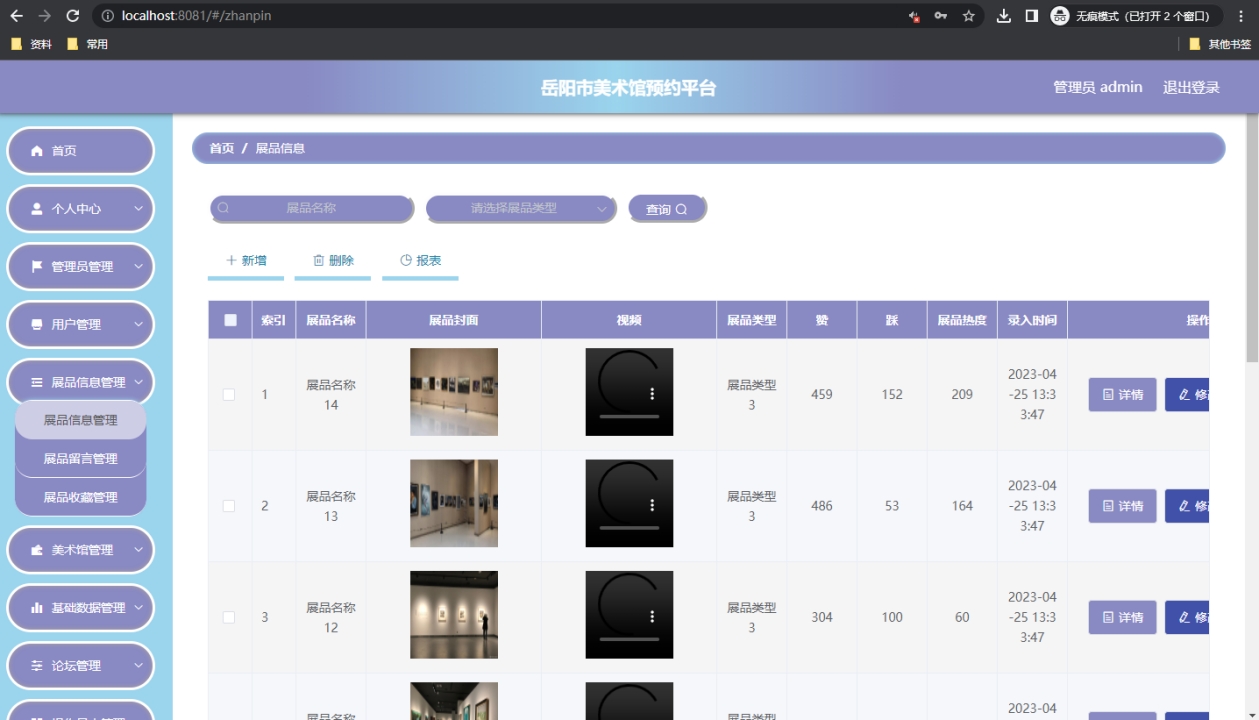1259x720 pixels.
Task: Toggle the browser side panel icon
Action: point(1031,16)
